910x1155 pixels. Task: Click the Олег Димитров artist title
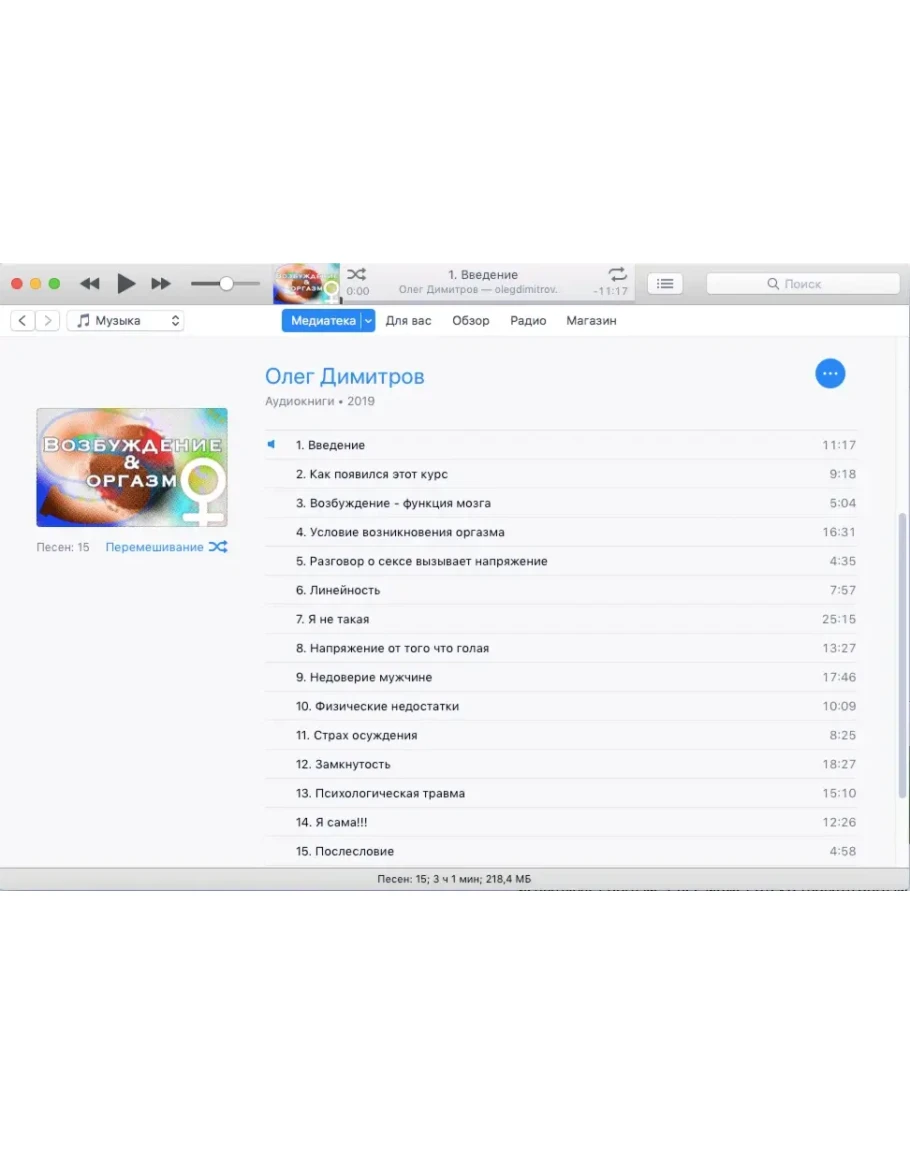pos(344,376)
